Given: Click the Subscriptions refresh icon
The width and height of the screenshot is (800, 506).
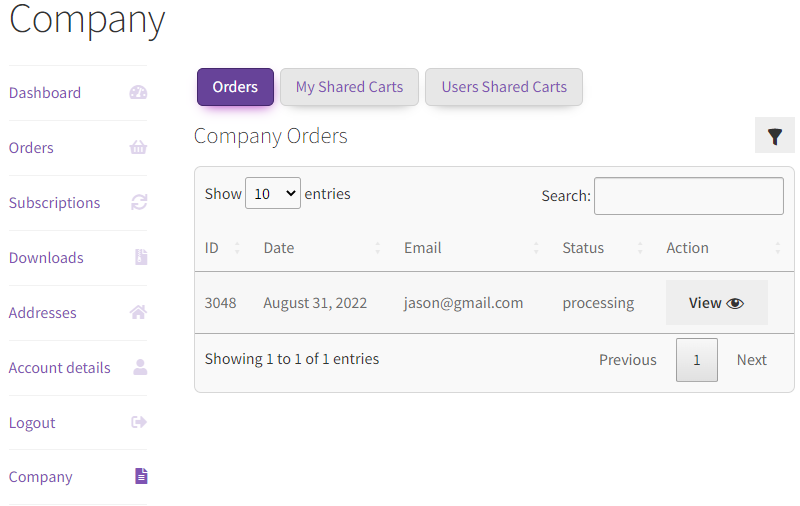Looking at the screenshot, I should [139, 203].
